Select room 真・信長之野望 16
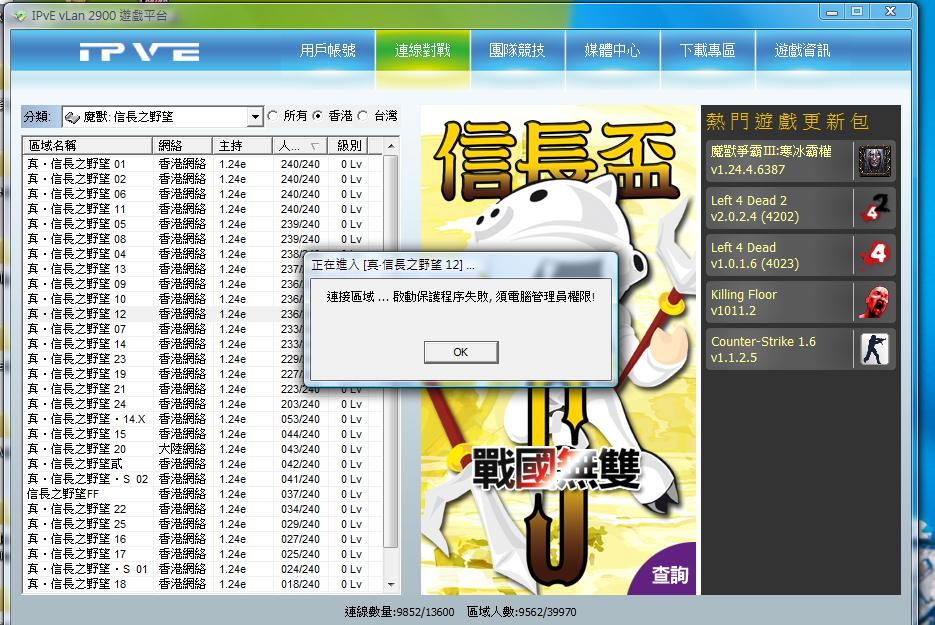935x625 pixels. click(x=203, y=539)
